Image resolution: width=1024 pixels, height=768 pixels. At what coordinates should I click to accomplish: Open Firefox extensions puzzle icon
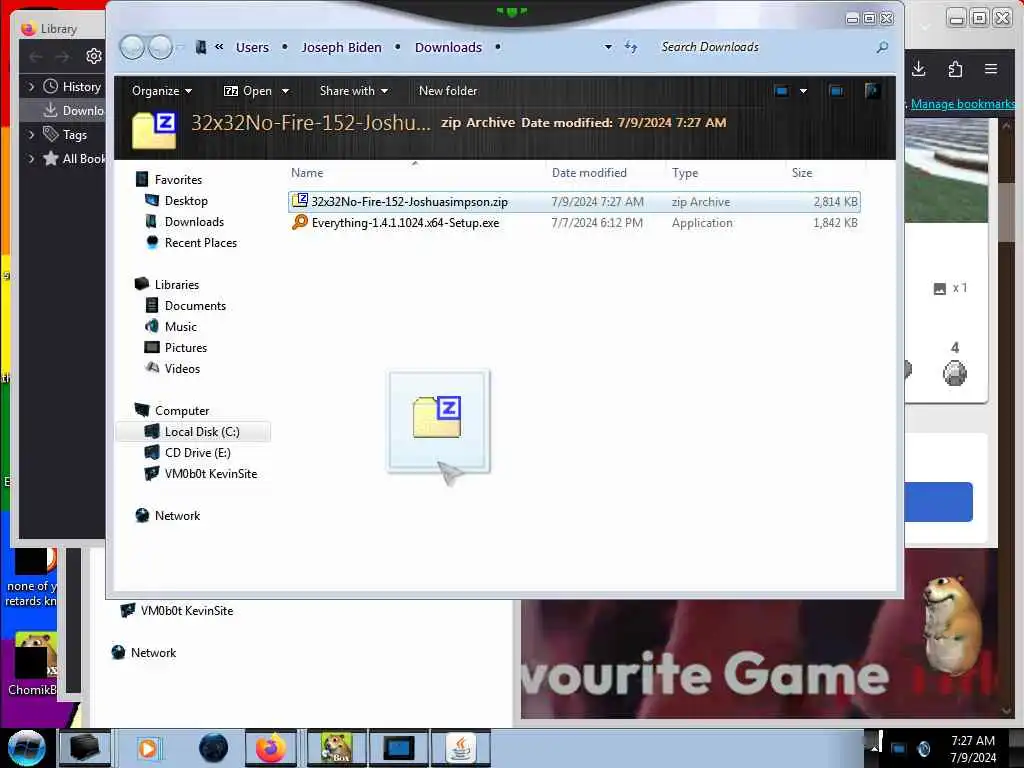[955, 69]
